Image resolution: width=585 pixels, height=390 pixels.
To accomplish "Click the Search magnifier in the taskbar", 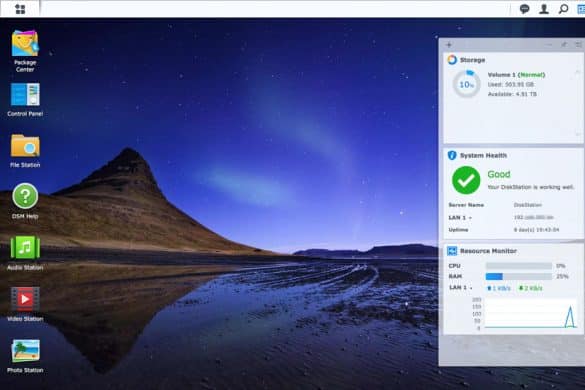I will tap(563, 9).
